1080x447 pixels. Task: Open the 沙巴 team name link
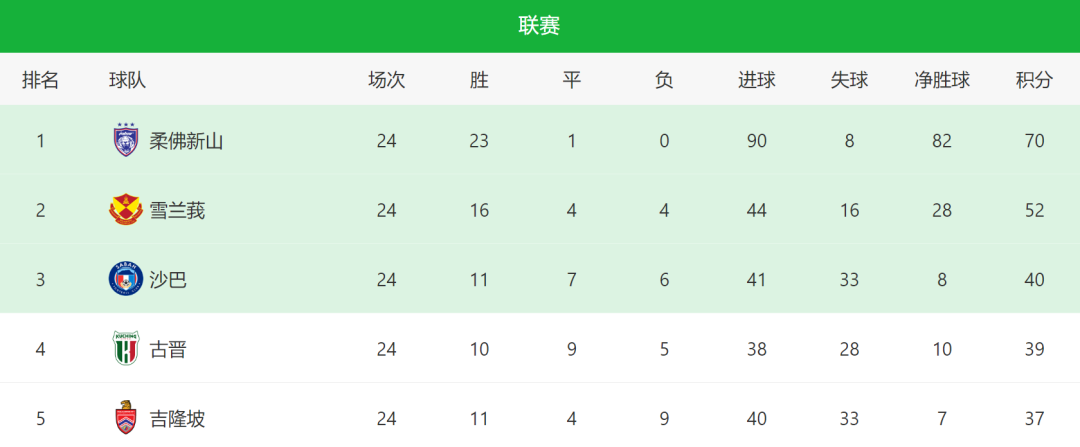(x=168, y=279)
